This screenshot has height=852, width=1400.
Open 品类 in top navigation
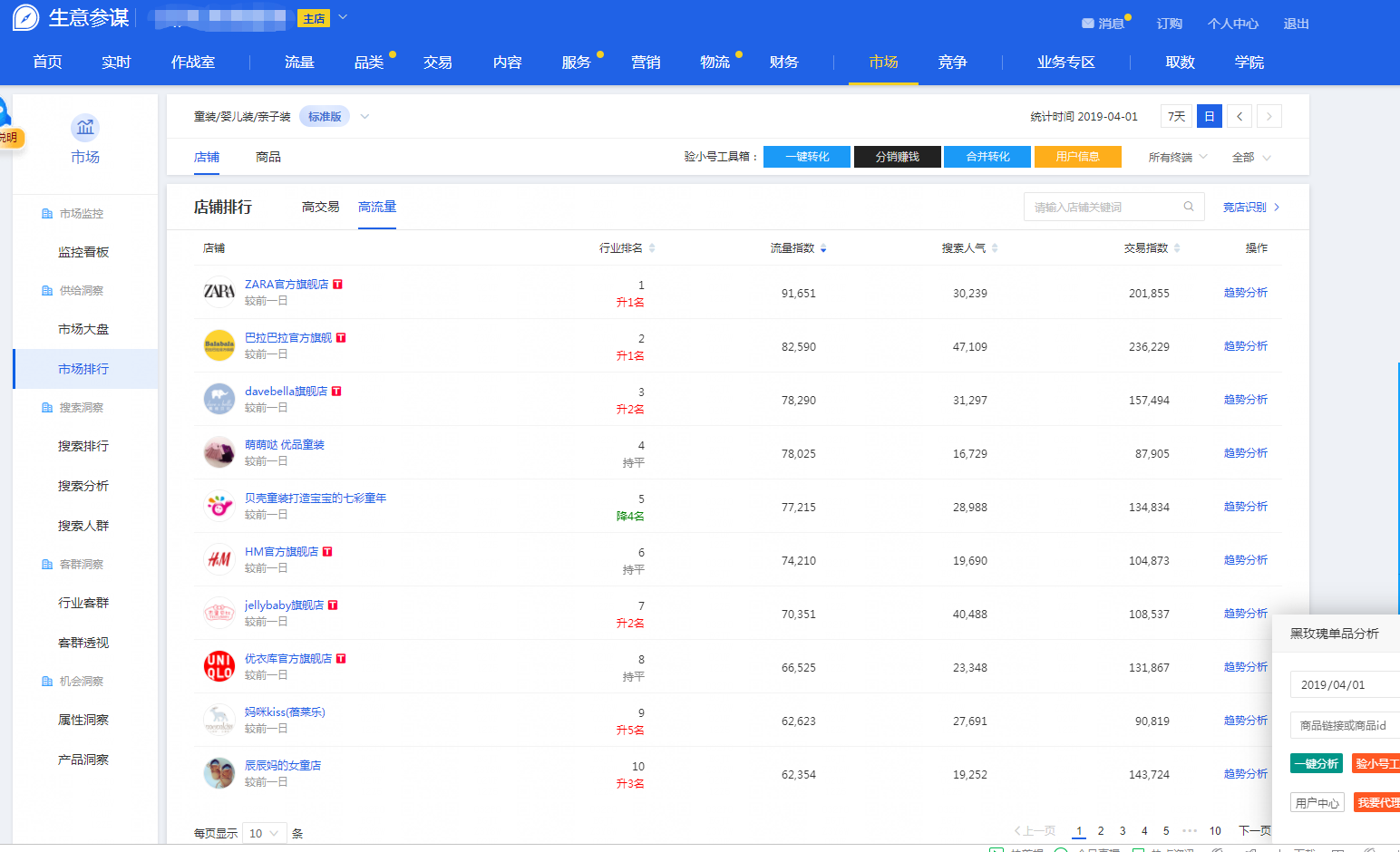click(369, 63)
